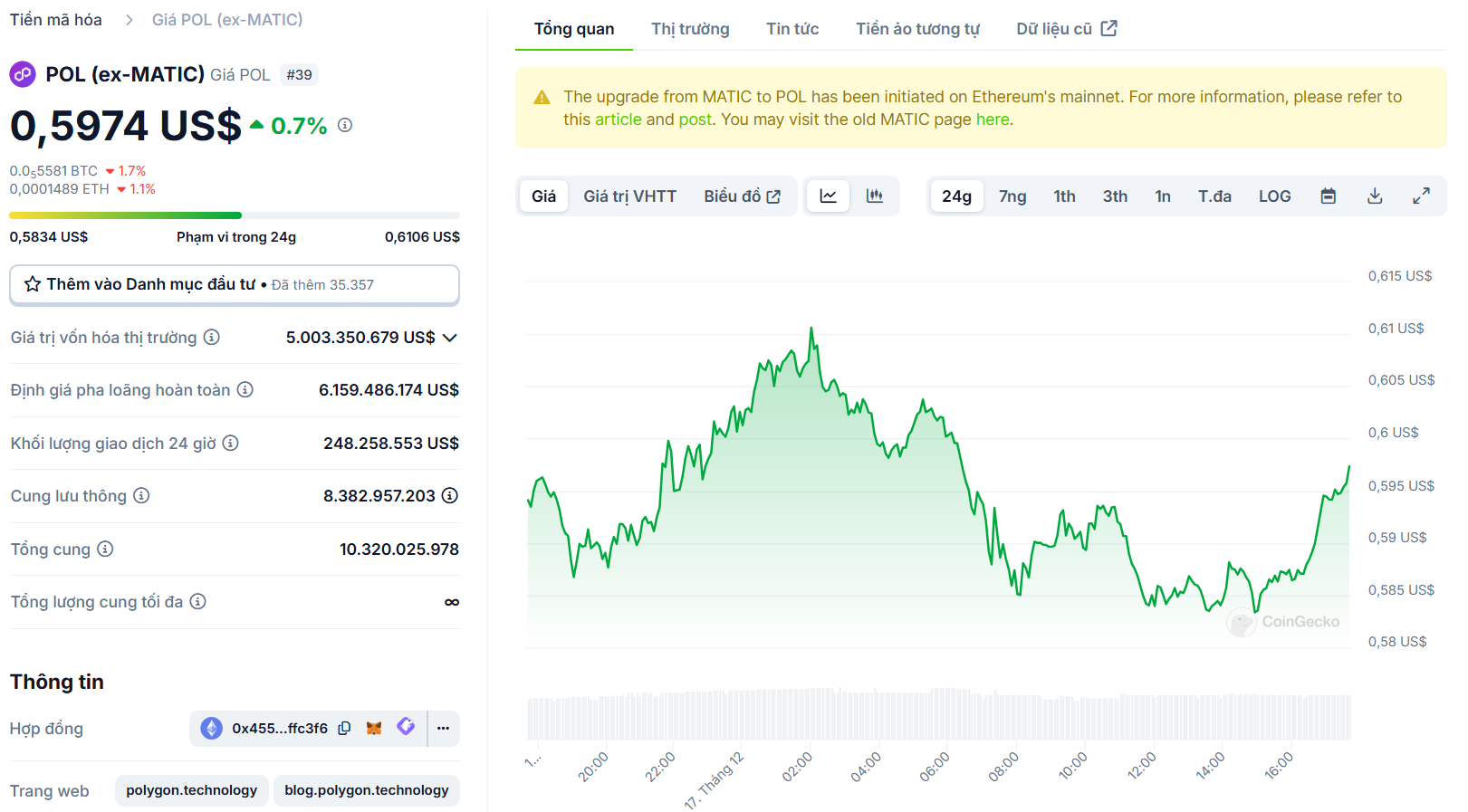Click article link in upgrade notice
Viewport: 1468px width, 812px height.
point(618,119)
